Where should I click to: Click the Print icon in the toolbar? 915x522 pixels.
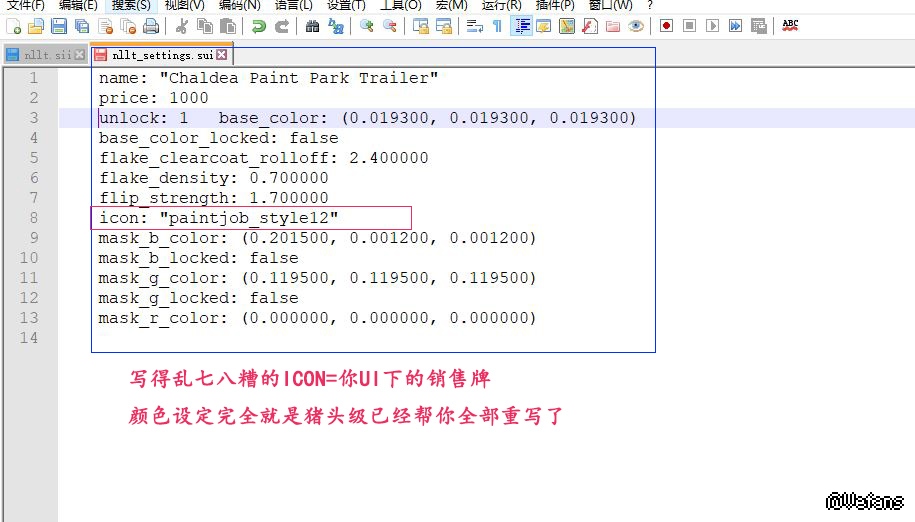(150, 26)
